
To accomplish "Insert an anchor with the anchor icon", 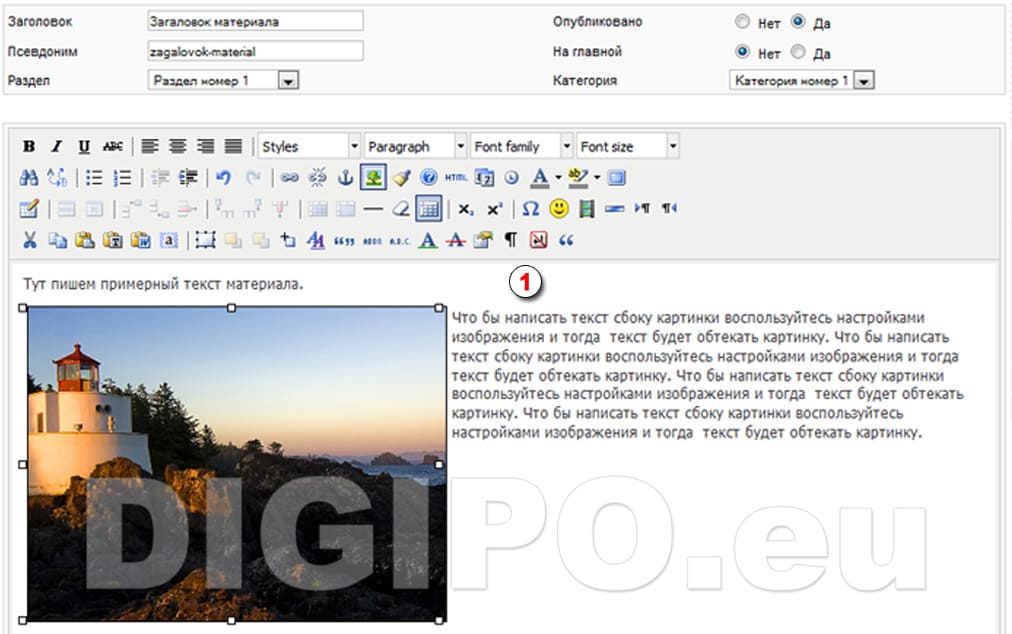I will (346, 178).
